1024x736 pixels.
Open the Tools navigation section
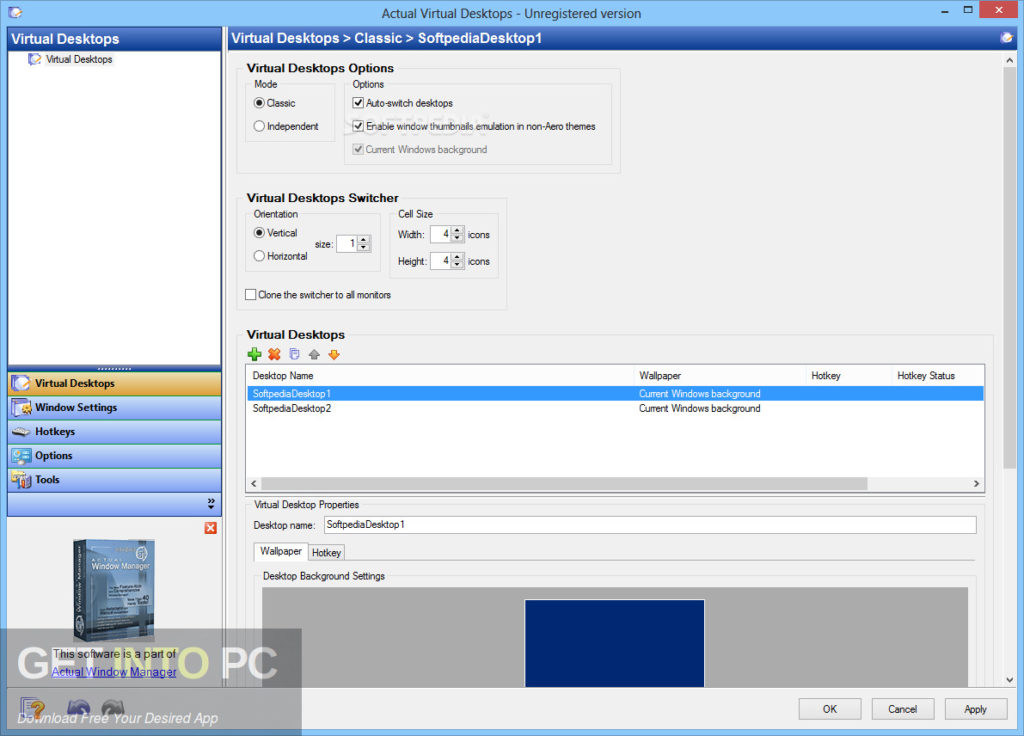pos(114,480)
